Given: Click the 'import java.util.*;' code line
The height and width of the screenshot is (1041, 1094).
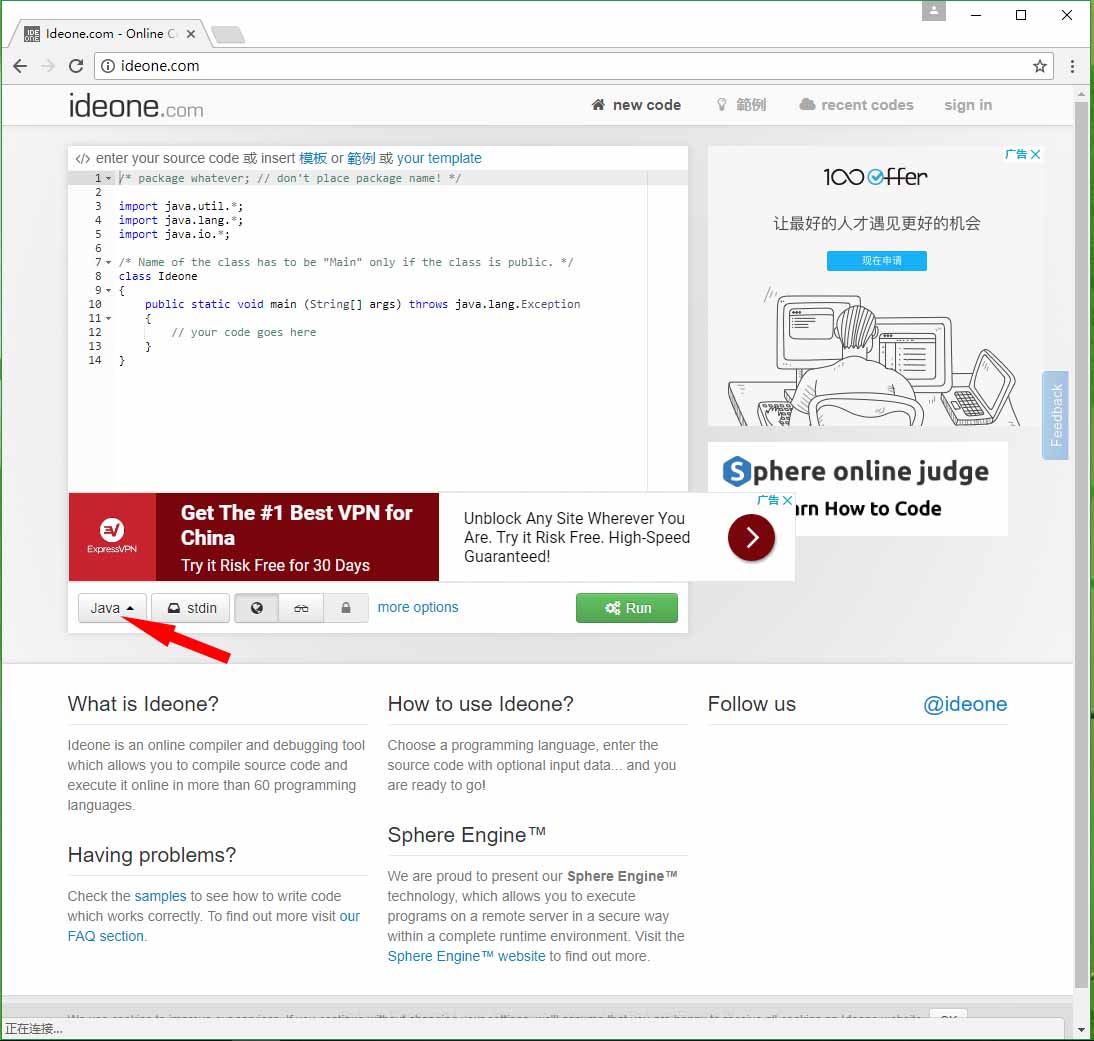Looking at the screenshot, I should (181, 207).
